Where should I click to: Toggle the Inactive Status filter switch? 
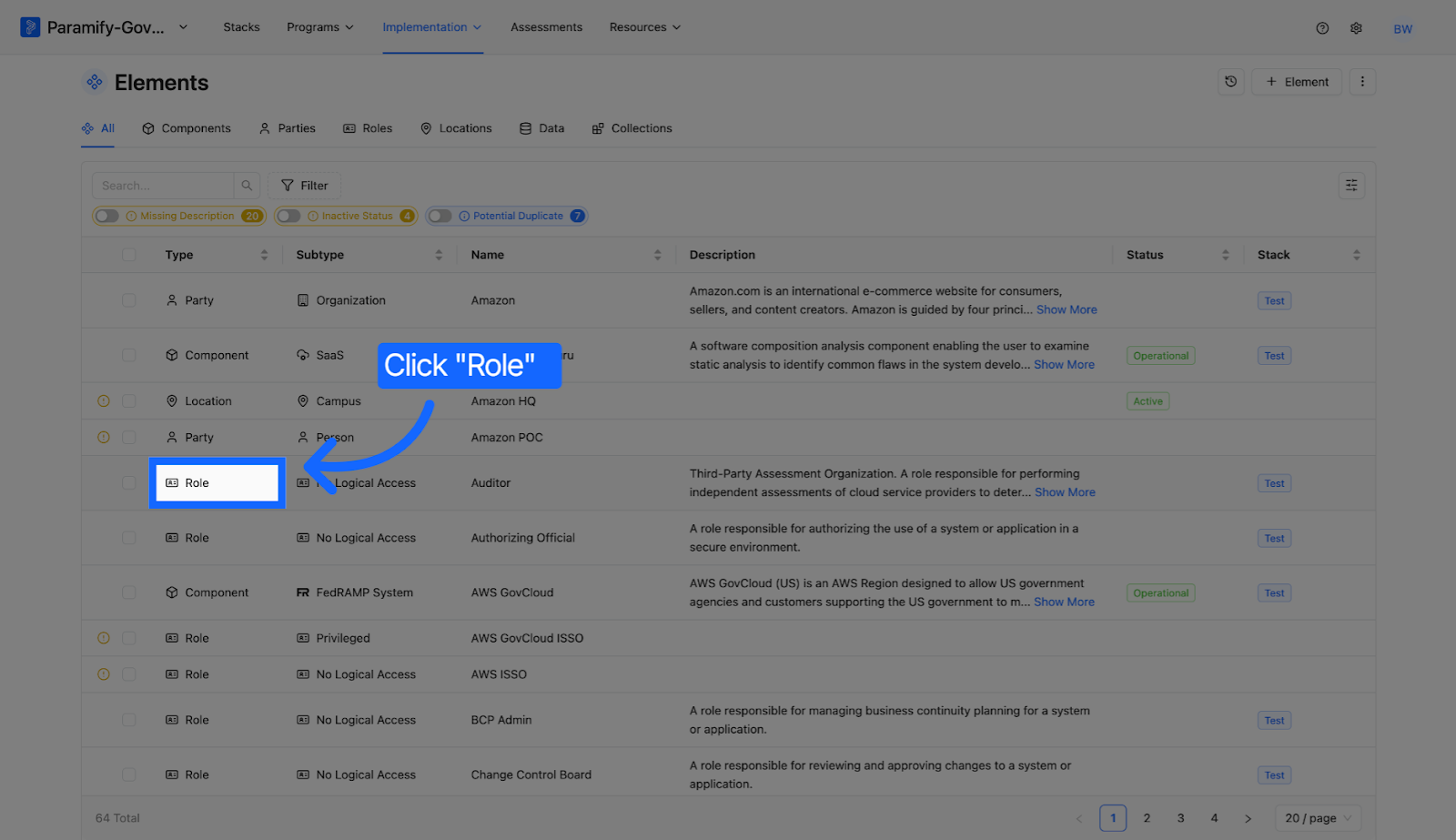coord(289,216)
